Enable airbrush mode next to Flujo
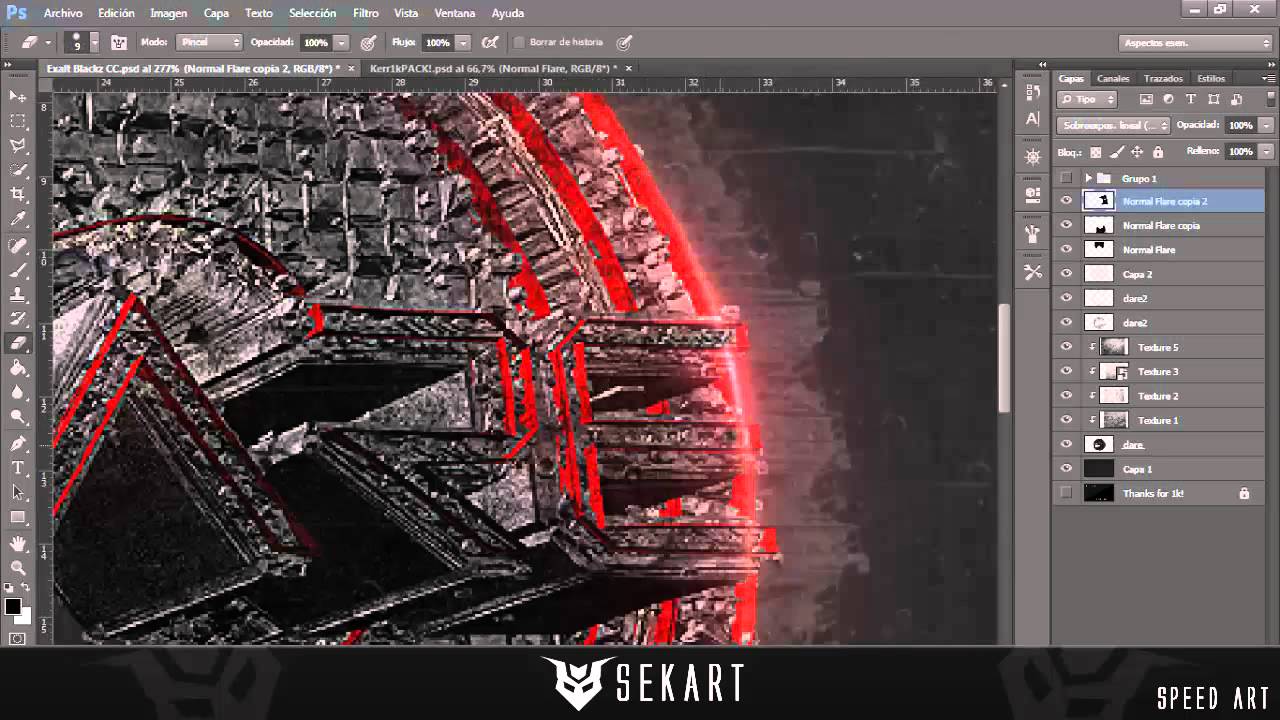The height and width of the screenshot is (720, 1280). pos(490,43)
